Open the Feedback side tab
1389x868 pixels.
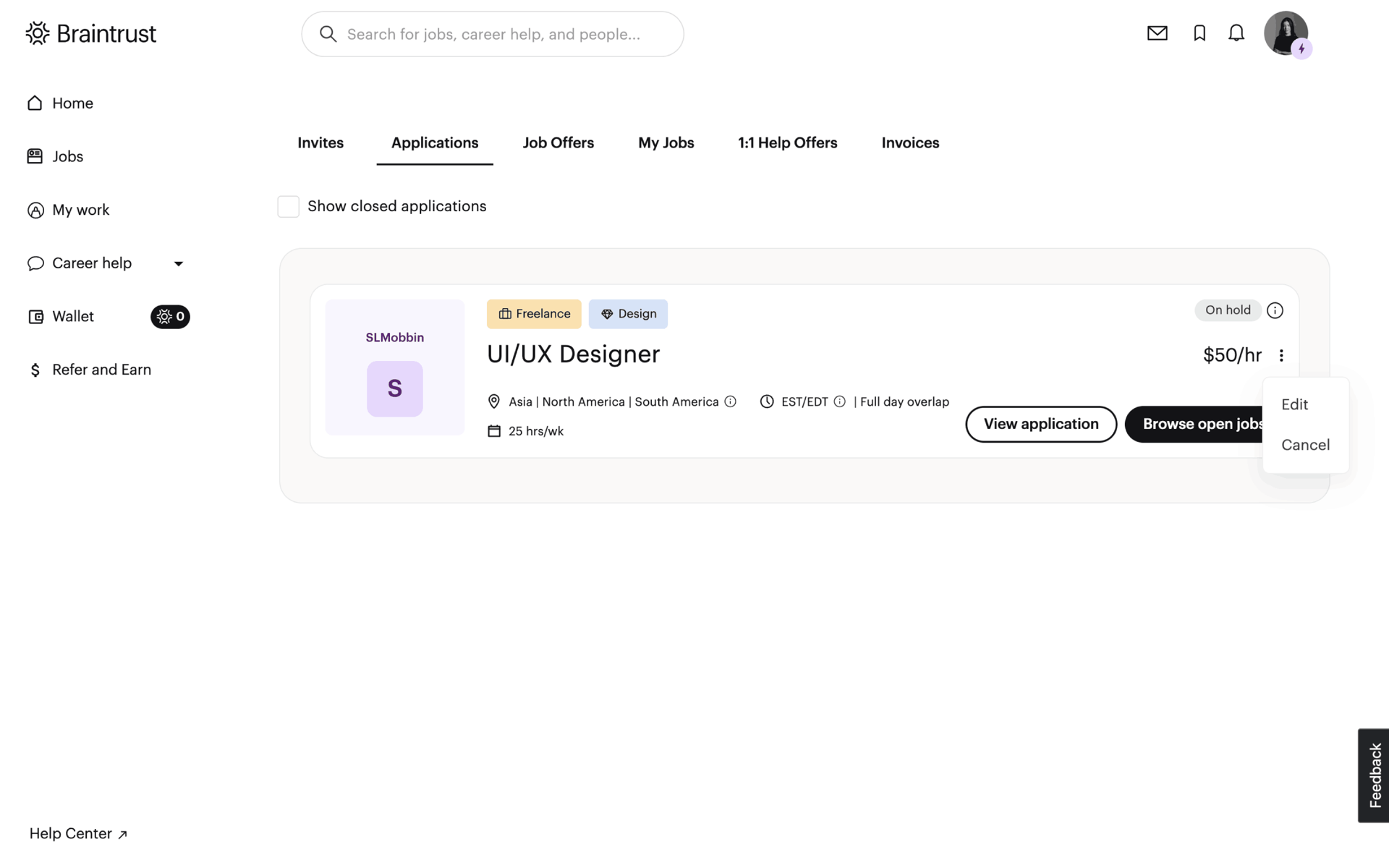click(x=1373, y=775)
